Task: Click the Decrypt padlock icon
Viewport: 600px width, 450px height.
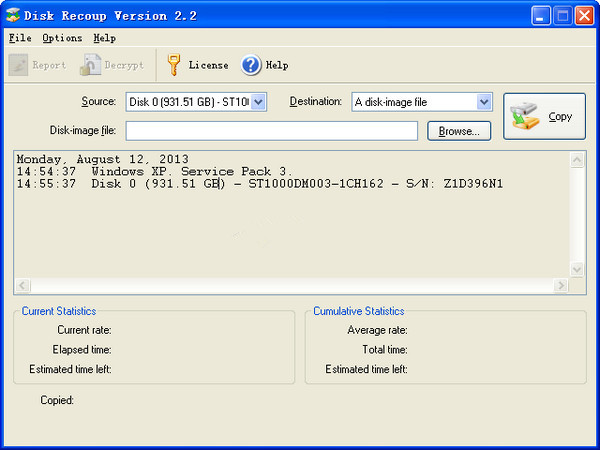Action: (x=90, y=65)
